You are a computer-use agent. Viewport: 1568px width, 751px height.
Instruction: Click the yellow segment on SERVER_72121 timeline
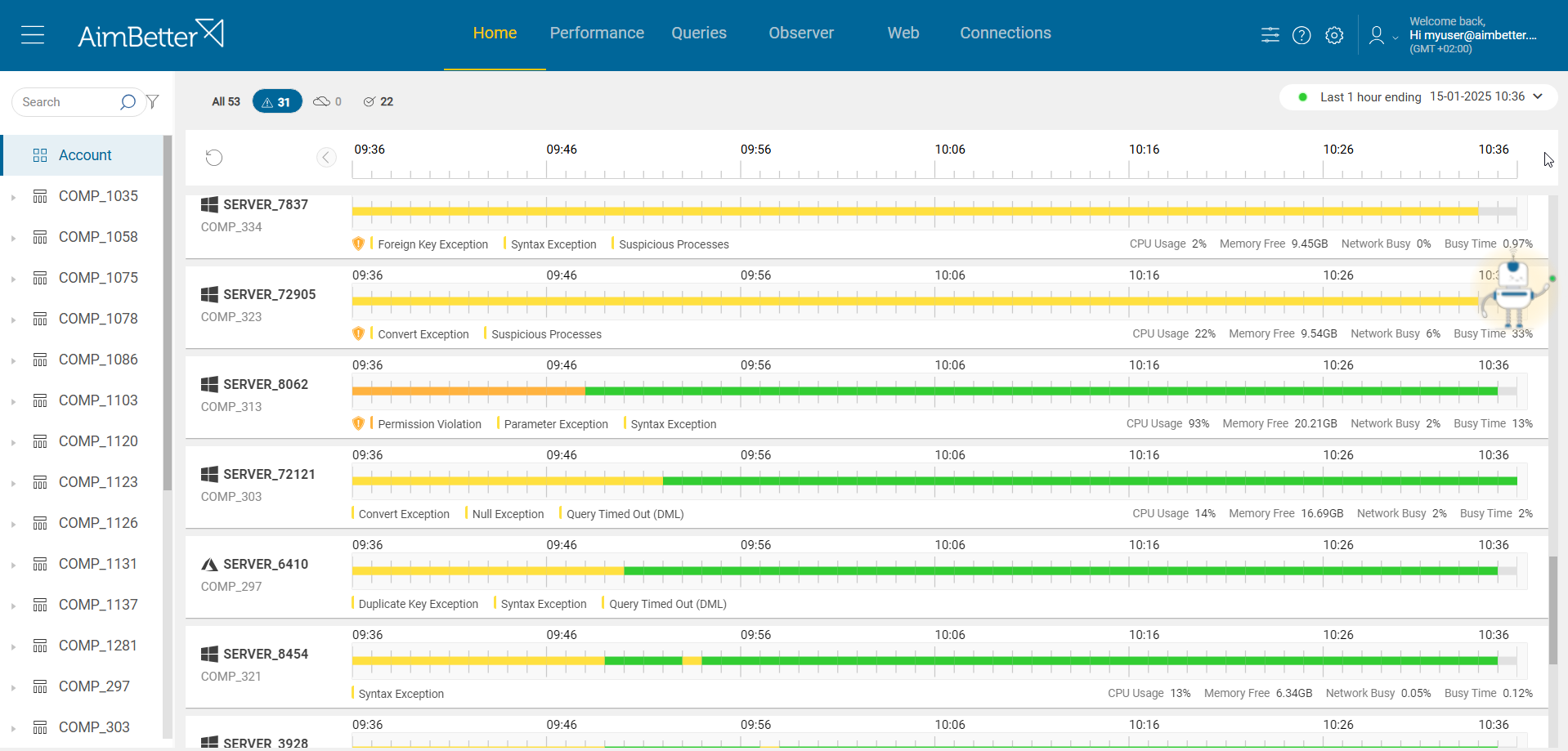[x=508, y=481]
